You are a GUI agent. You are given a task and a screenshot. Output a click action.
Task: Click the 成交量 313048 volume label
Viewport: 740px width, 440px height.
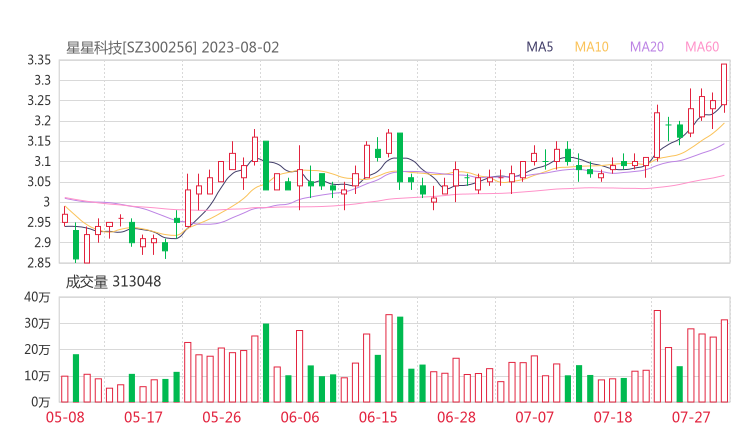point(113,282)
